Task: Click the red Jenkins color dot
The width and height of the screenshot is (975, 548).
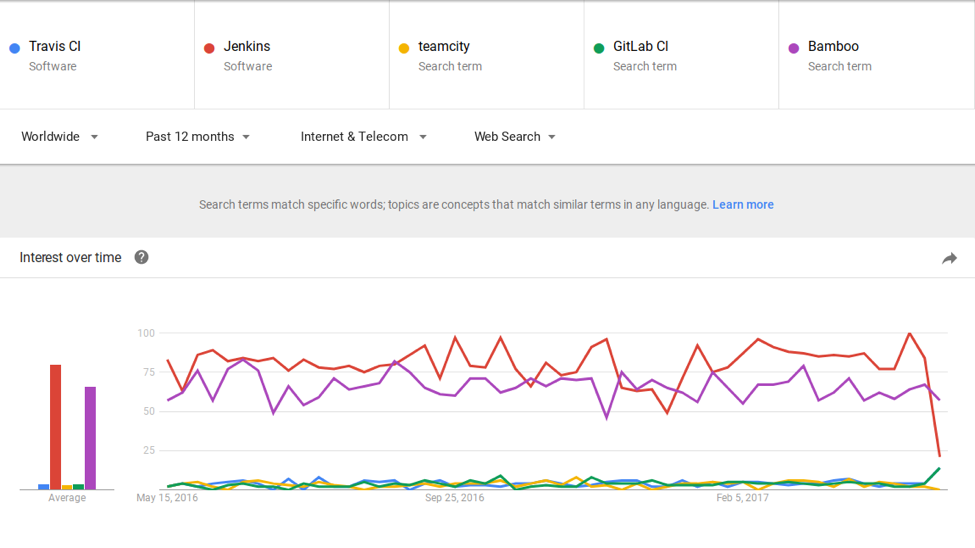Action: tap(209, 47)
